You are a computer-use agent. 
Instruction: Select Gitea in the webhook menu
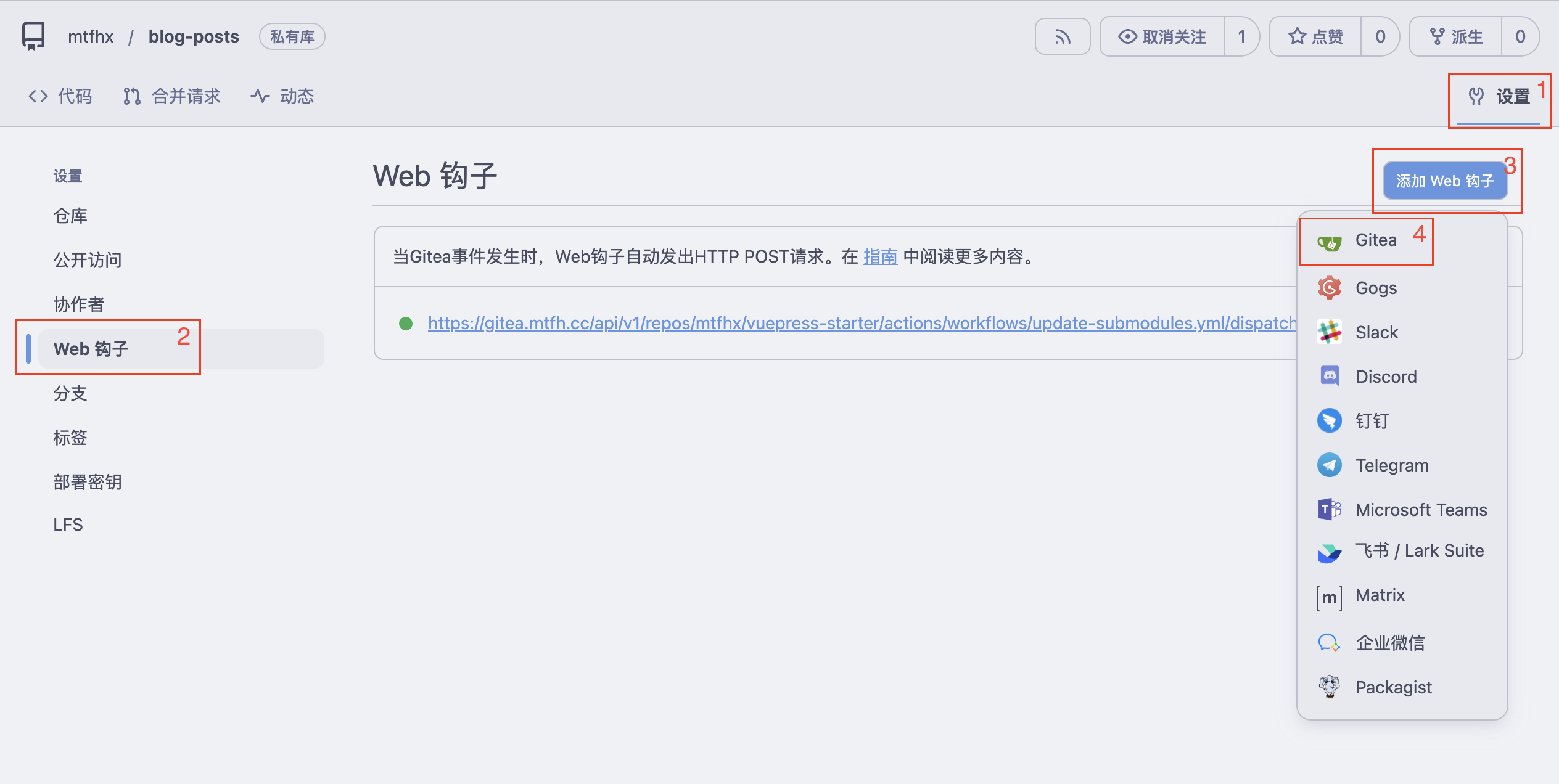[1375, 240]
